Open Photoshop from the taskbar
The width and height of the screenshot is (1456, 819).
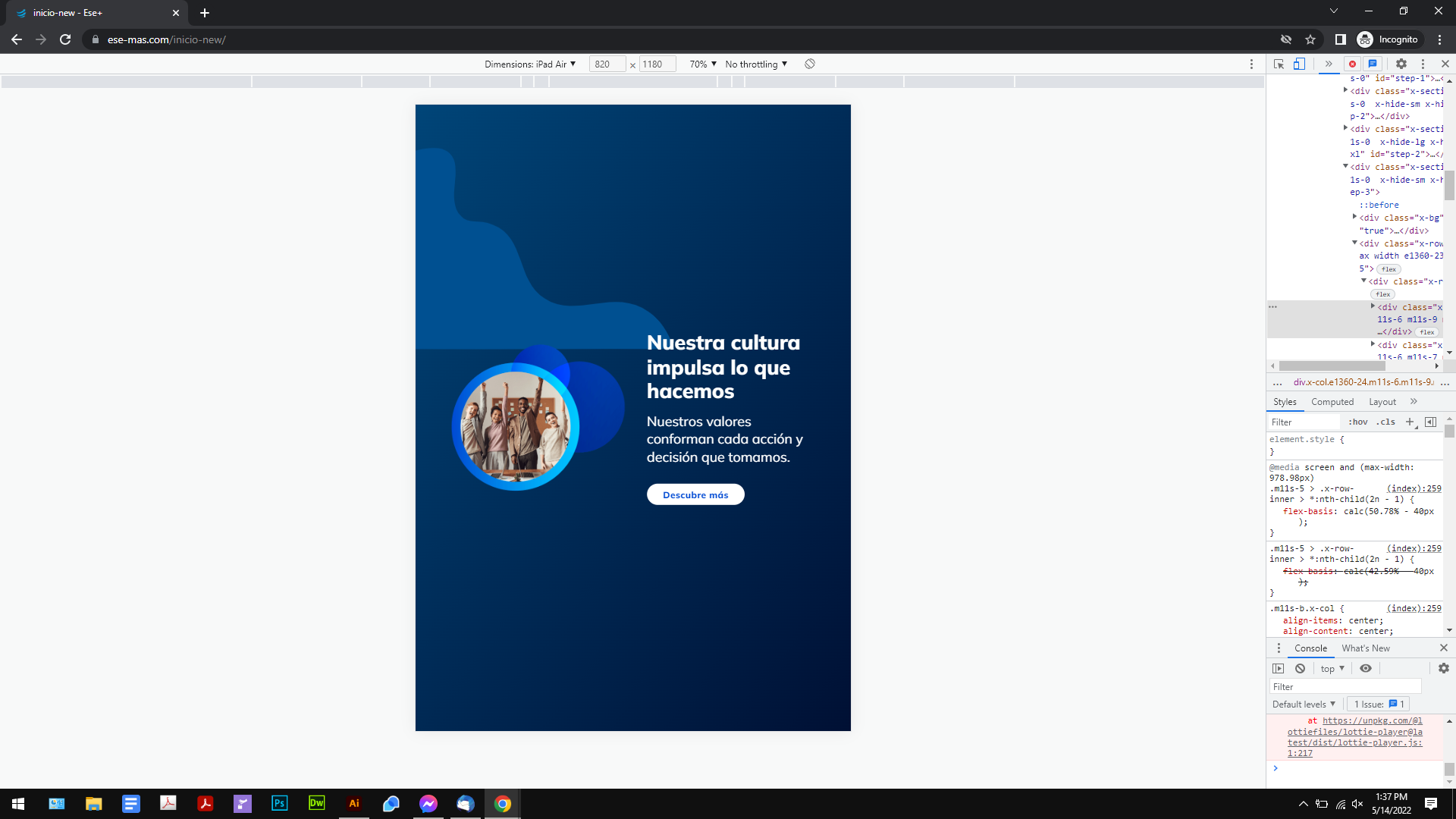[279, 803]
